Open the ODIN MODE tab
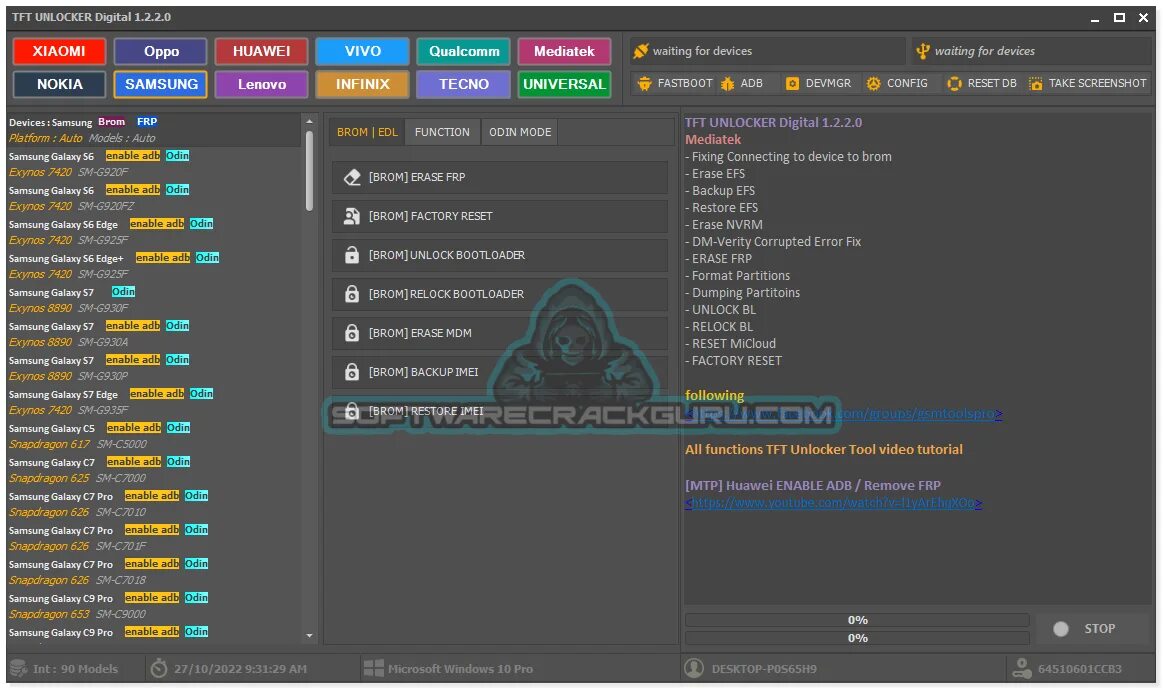 520,132
